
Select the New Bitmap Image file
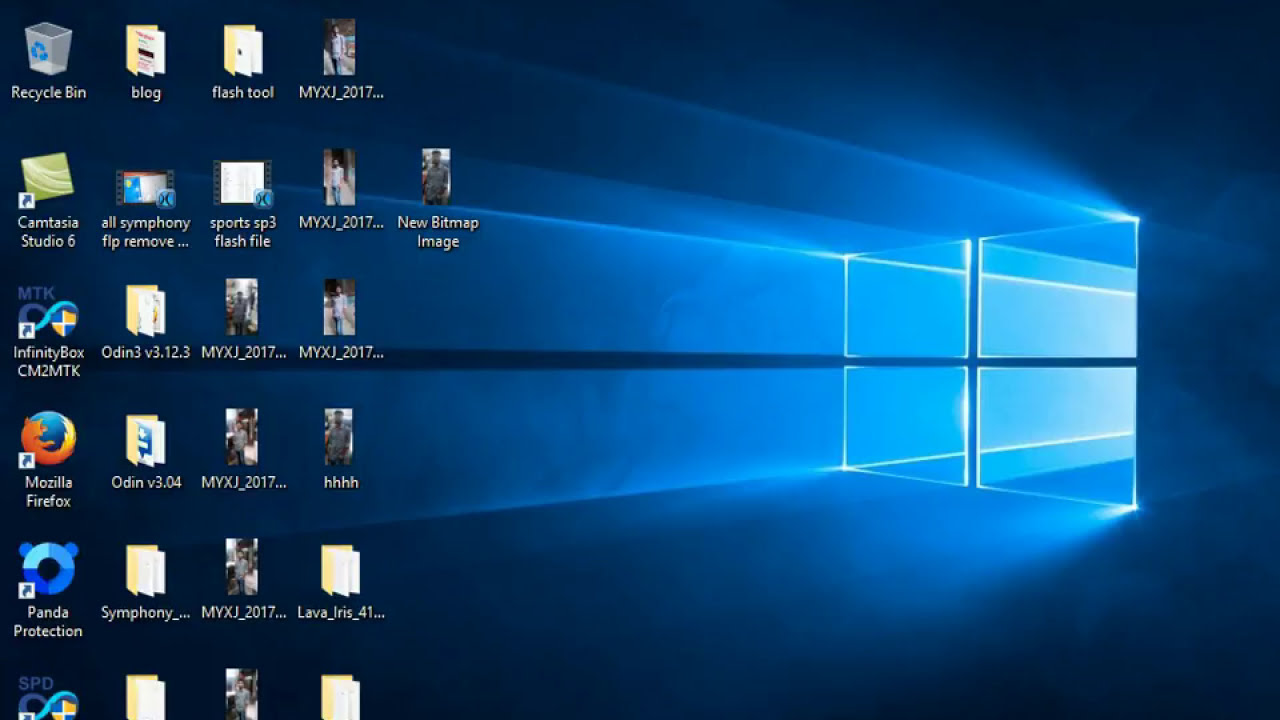click(437, 177)
